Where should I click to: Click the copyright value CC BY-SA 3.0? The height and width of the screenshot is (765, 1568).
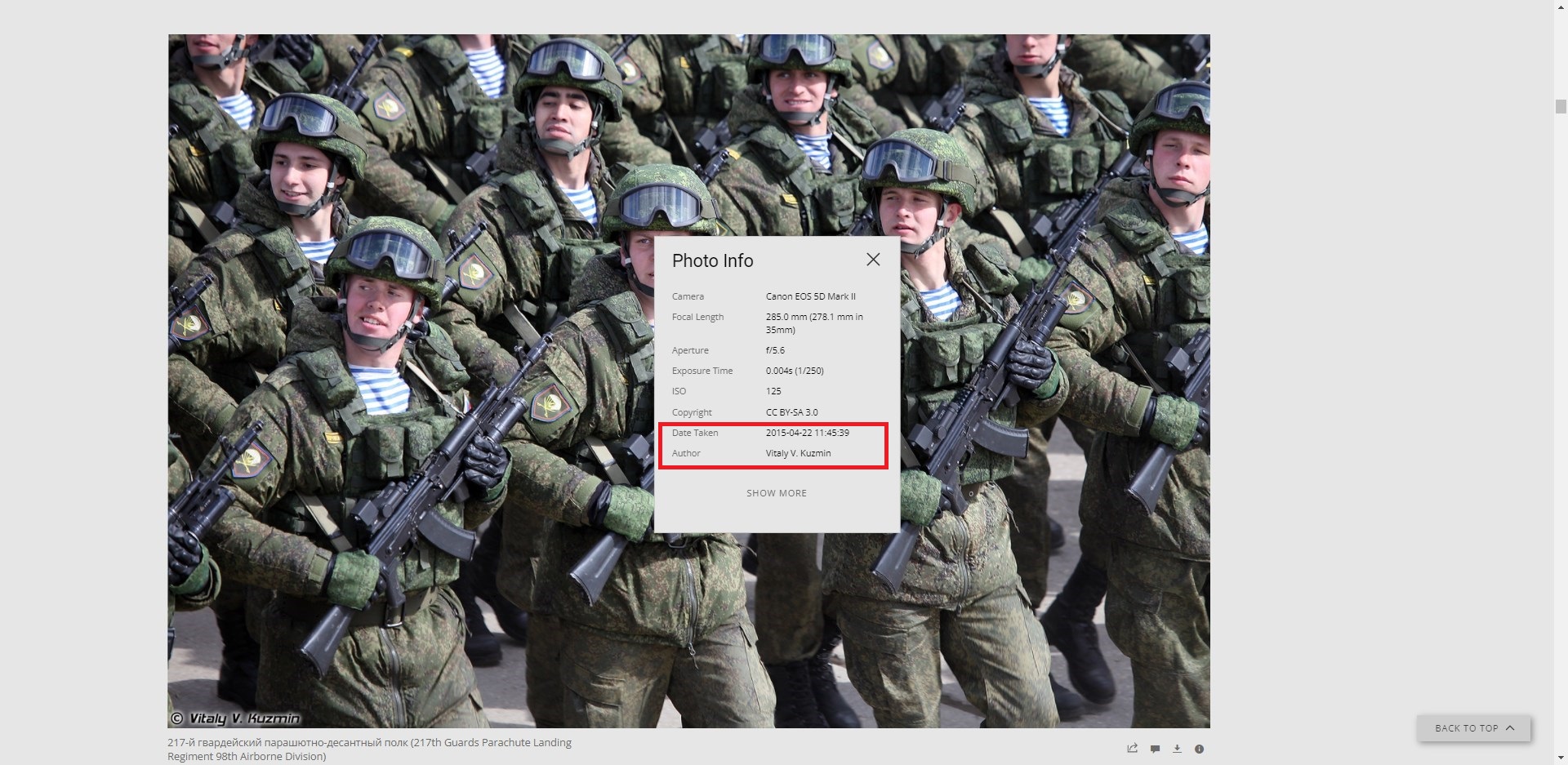tap(791, 412)
